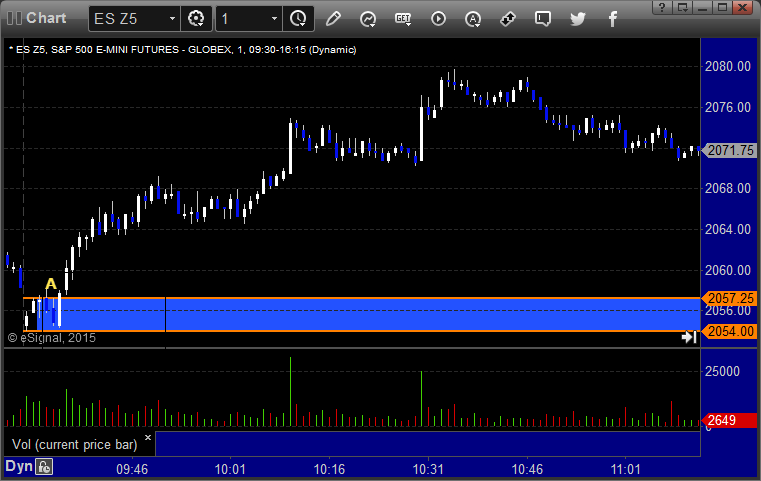
Task: Click the chart title ES Z5 S&P 500 text
Action: point(183,50)
